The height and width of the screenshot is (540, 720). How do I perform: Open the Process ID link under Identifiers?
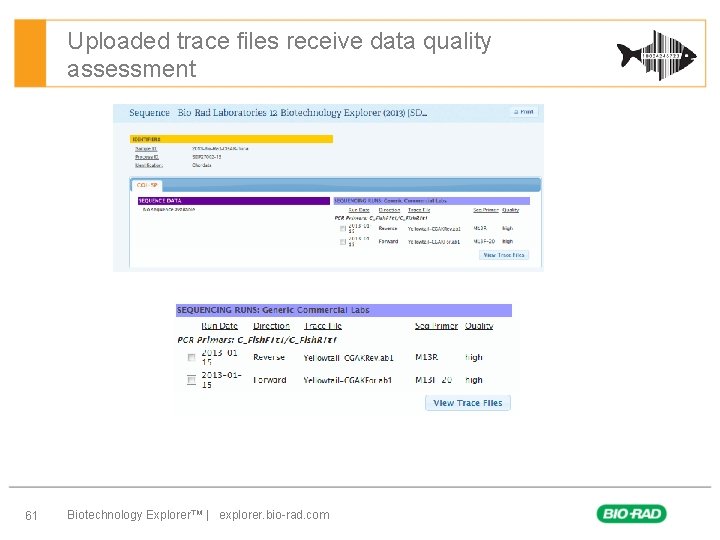pos(146,157)
